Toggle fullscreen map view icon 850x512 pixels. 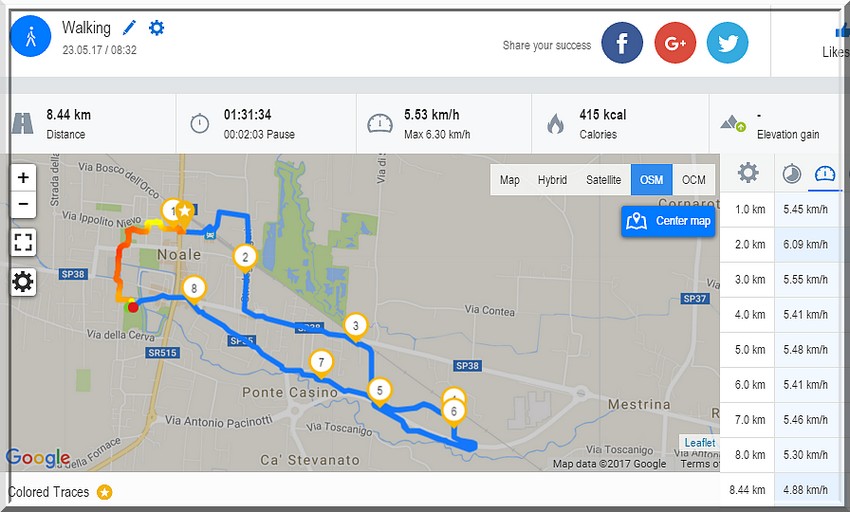tap(23, 242)
